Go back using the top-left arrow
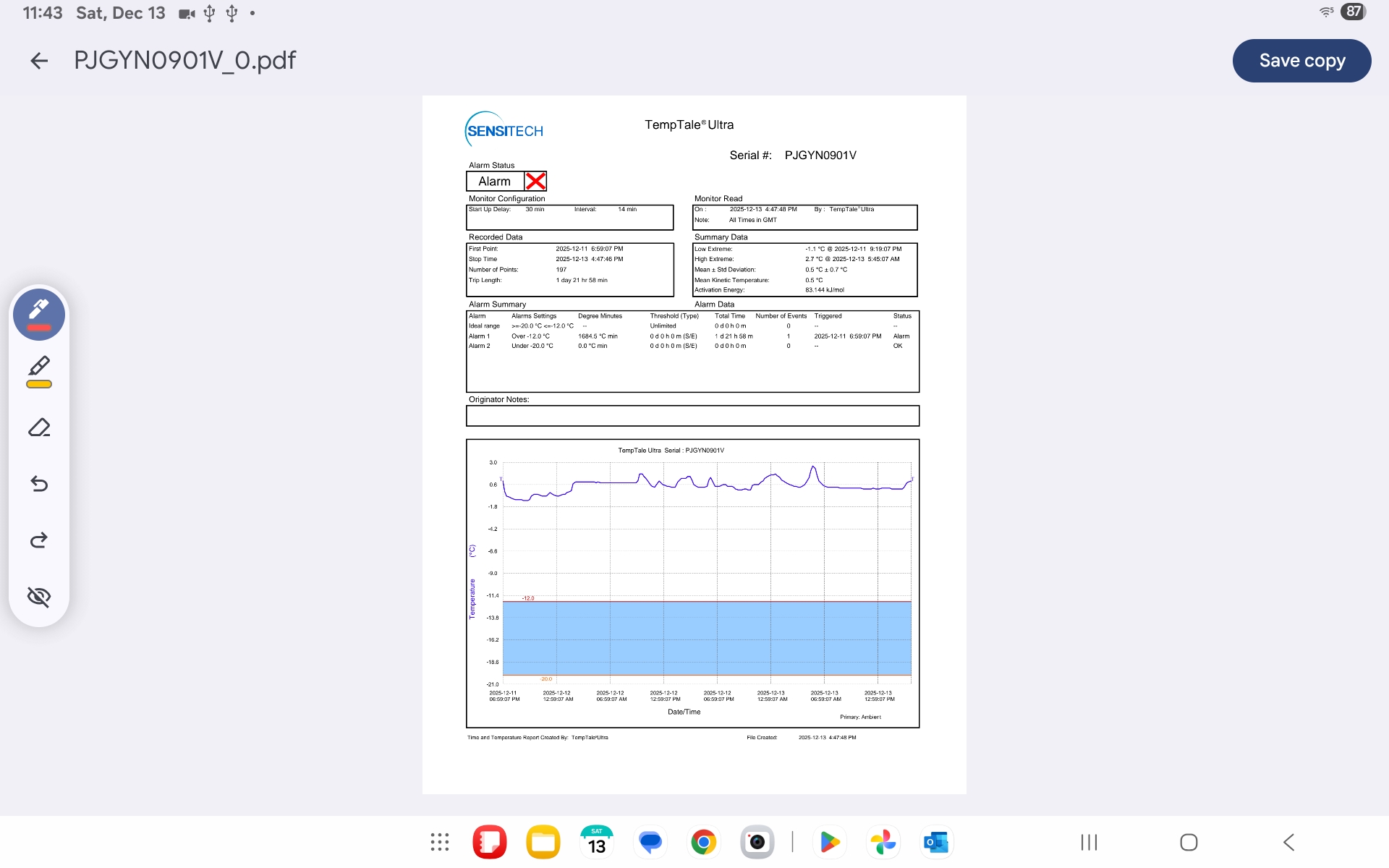 (x=39, y=61)
